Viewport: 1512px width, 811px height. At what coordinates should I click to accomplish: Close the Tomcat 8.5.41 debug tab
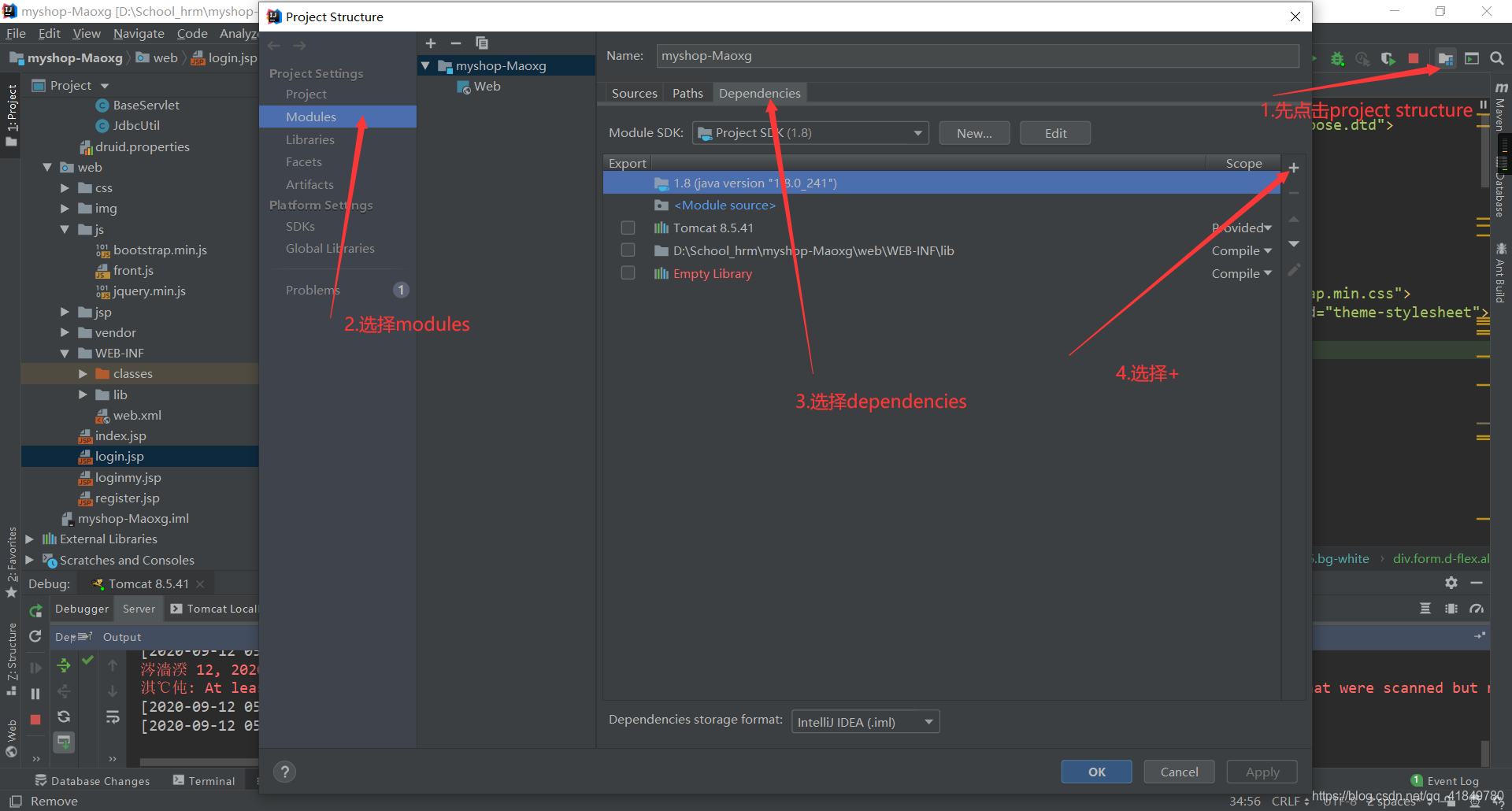coord(200,584)
